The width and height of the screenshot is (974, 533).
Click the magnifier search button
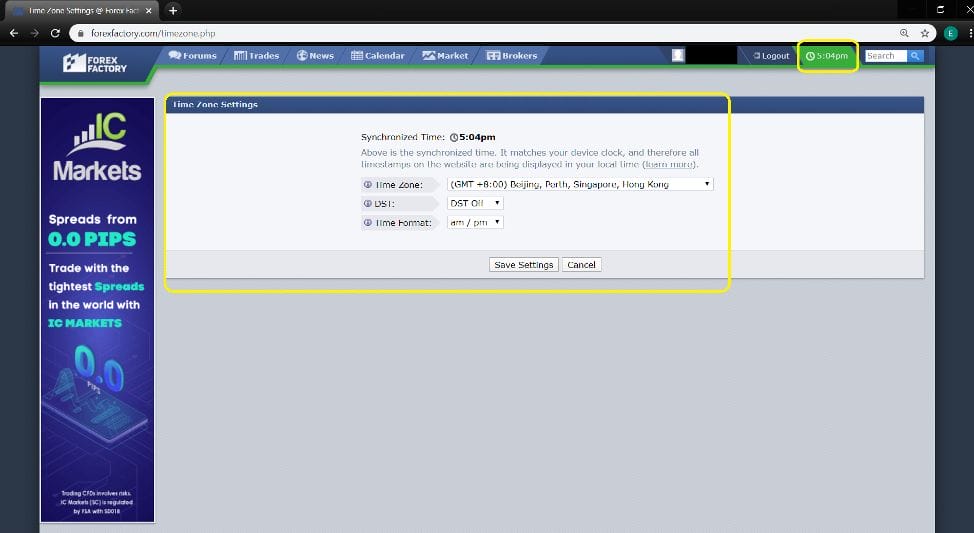(x=914, y=56)
